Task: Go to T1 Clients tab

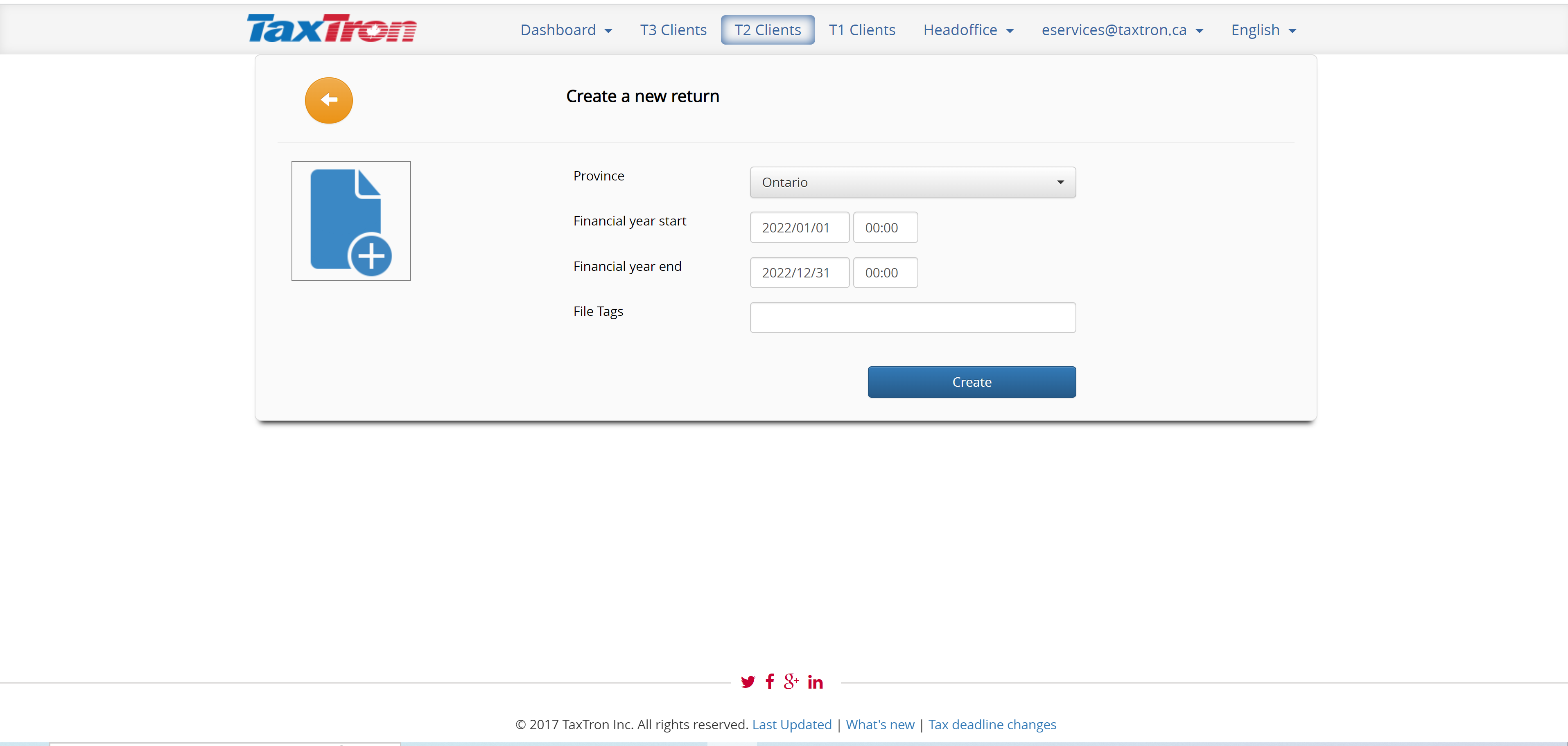Action: (x=862, y=30)
